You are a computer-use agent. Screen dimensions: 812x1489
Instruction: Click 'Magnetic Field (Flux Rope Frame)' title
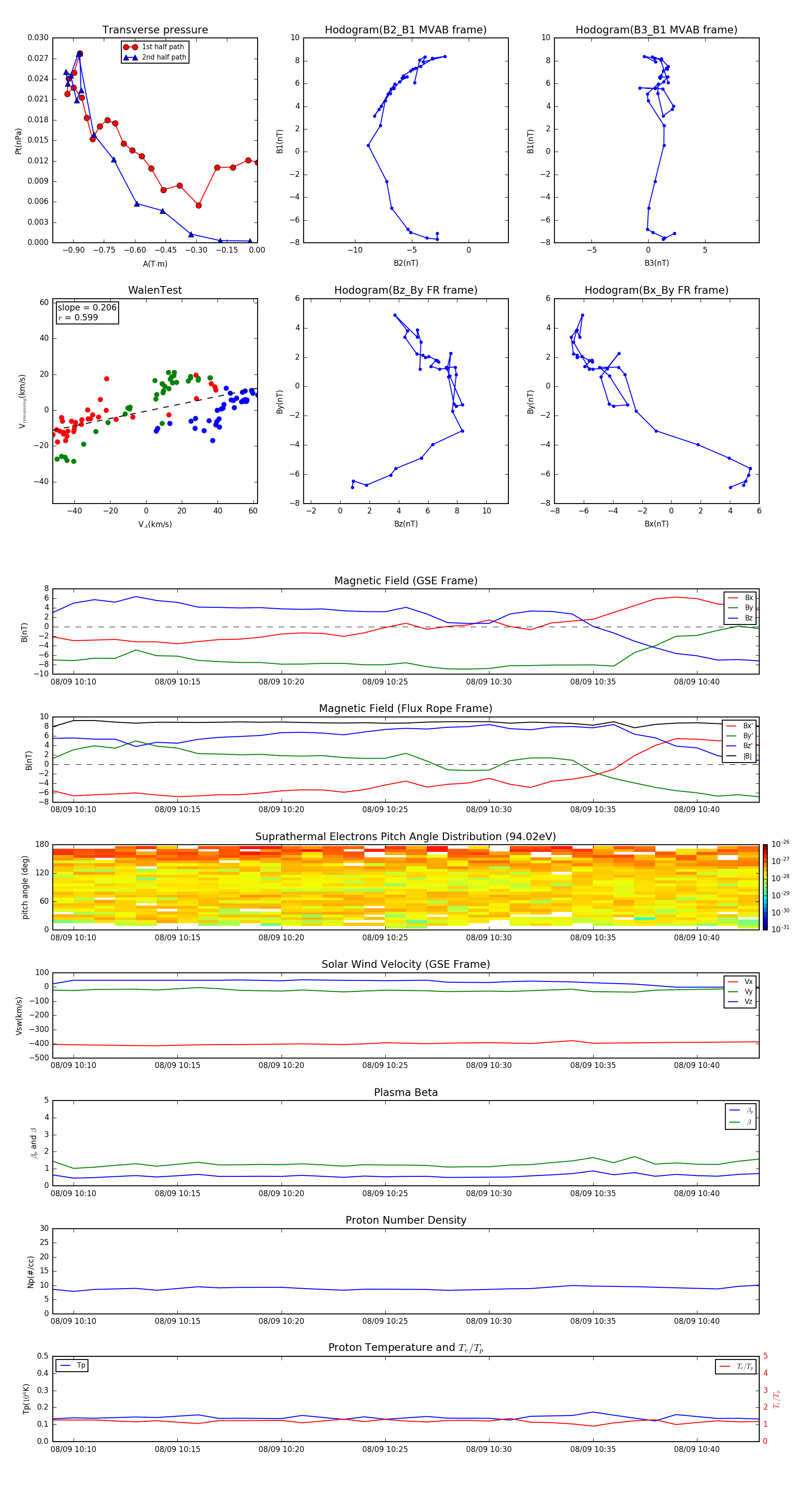click(406, 709)
